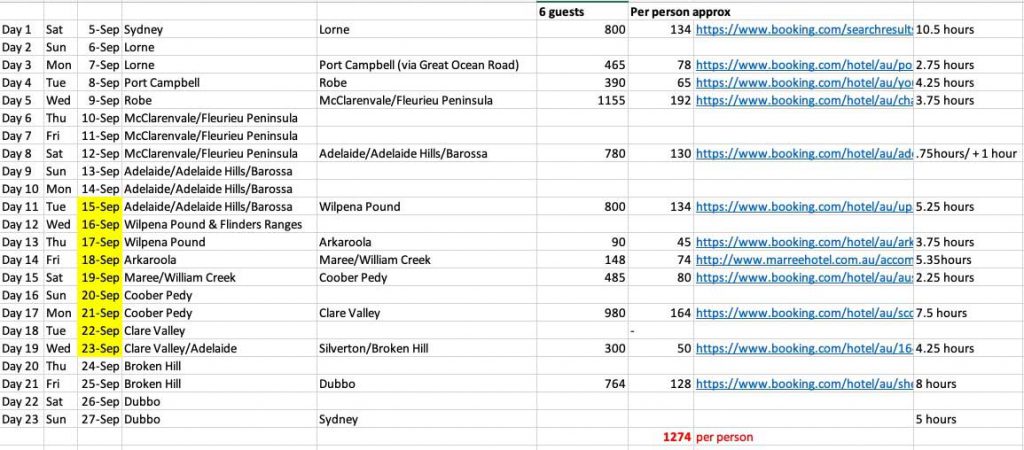Screen dimensions: 1024x450
Task: Click the 'Wilpena Pound & Flinders Ranges' cell
Action: tap(213, 225)
